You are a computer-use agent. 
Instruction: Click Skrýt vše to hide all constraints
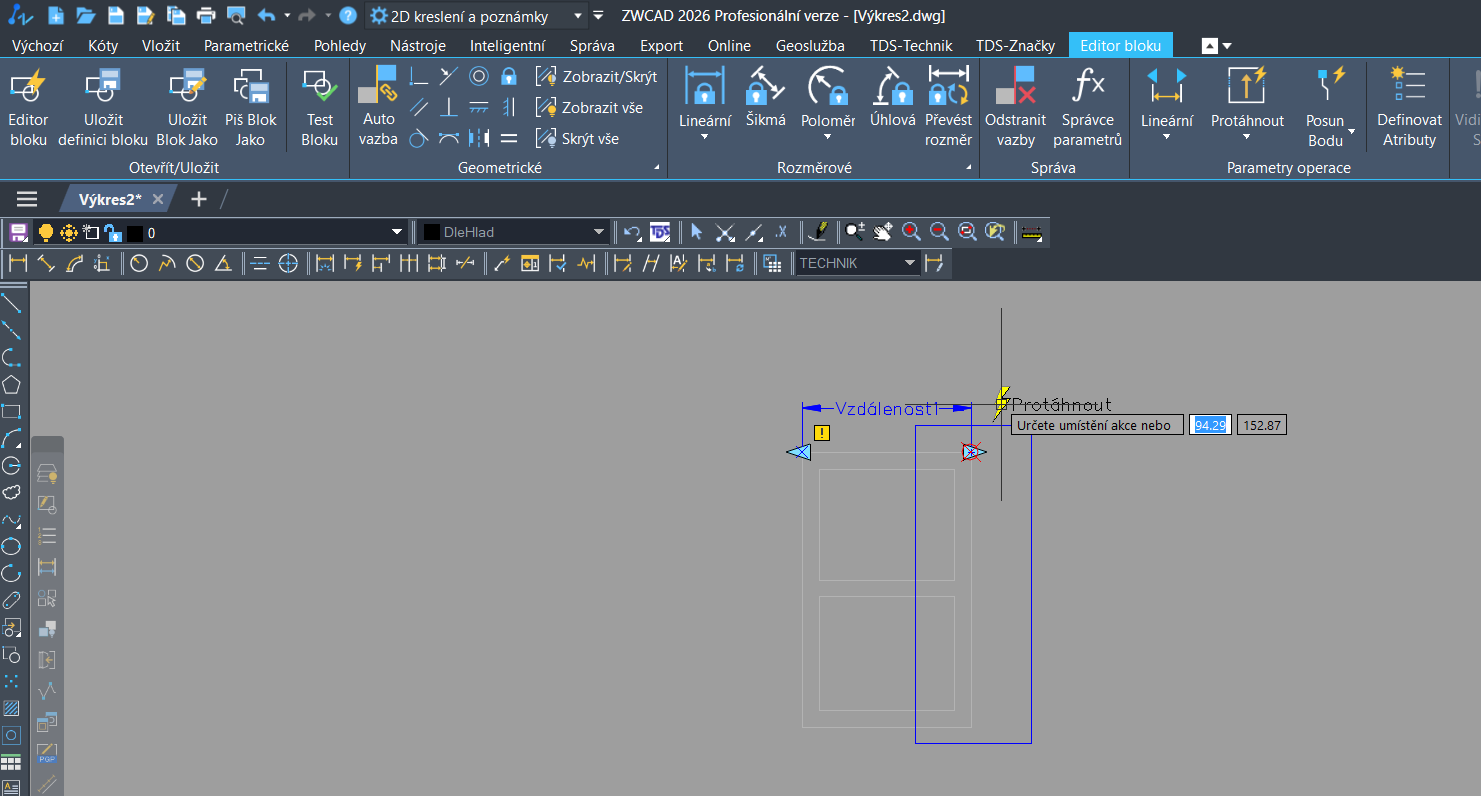click(x=579, y=138)
